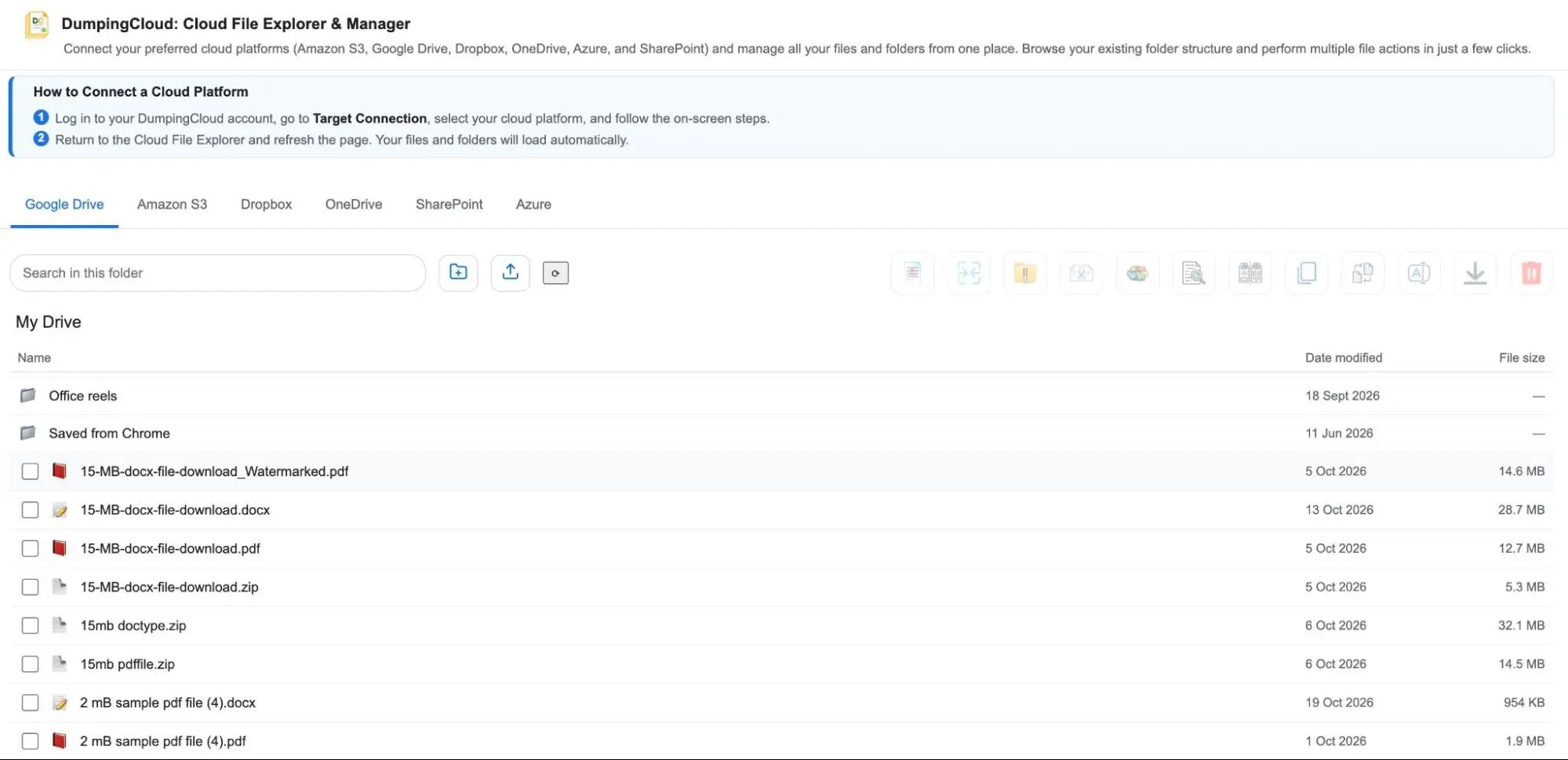Click the faded split folder icon in toolbar
The width and height of the screenshot is (1568, 760).
click(x=1082, y=273)
